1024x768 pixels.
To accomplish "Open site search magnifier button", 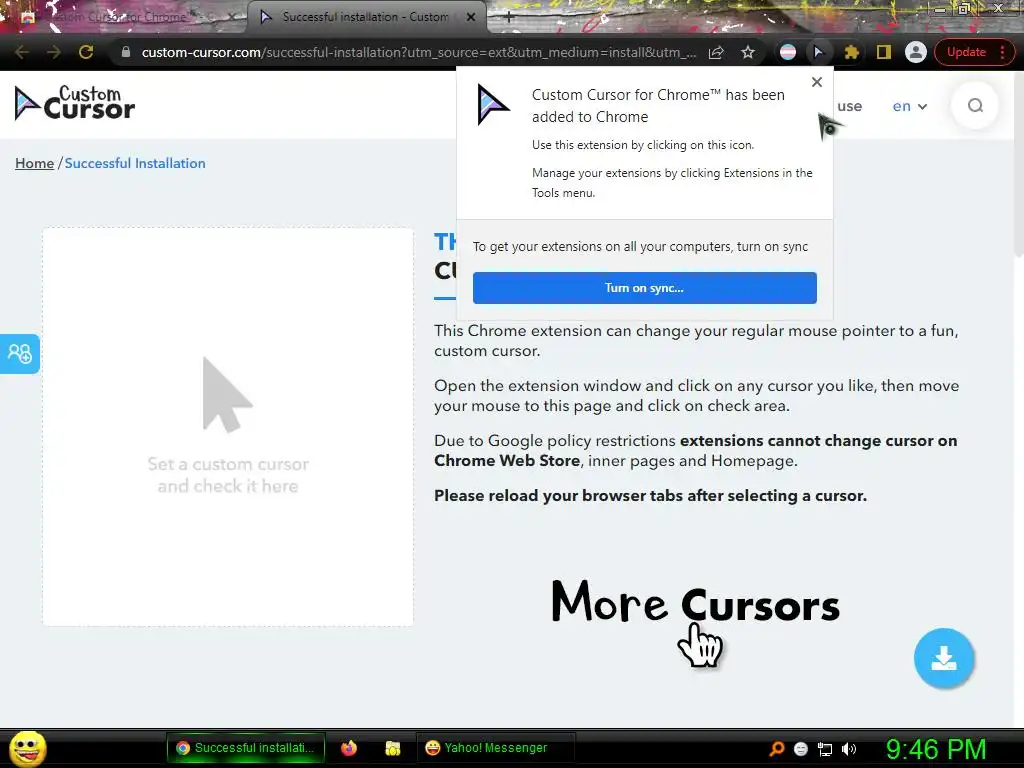I will [x=975, y=106].
